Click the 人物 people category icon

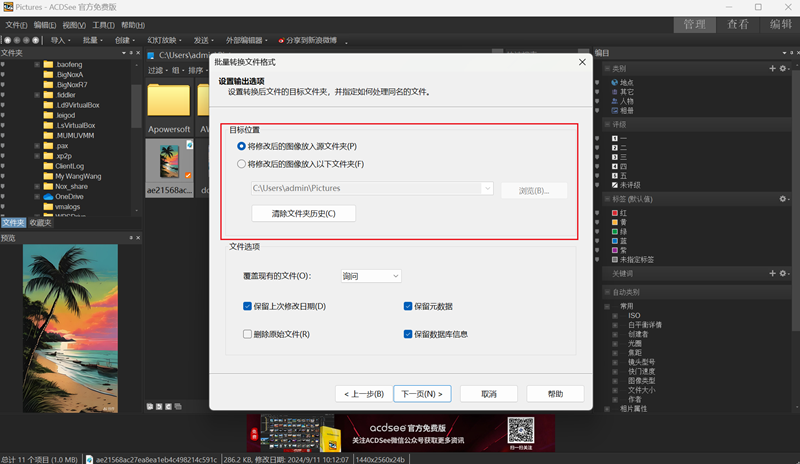(615, 101)
